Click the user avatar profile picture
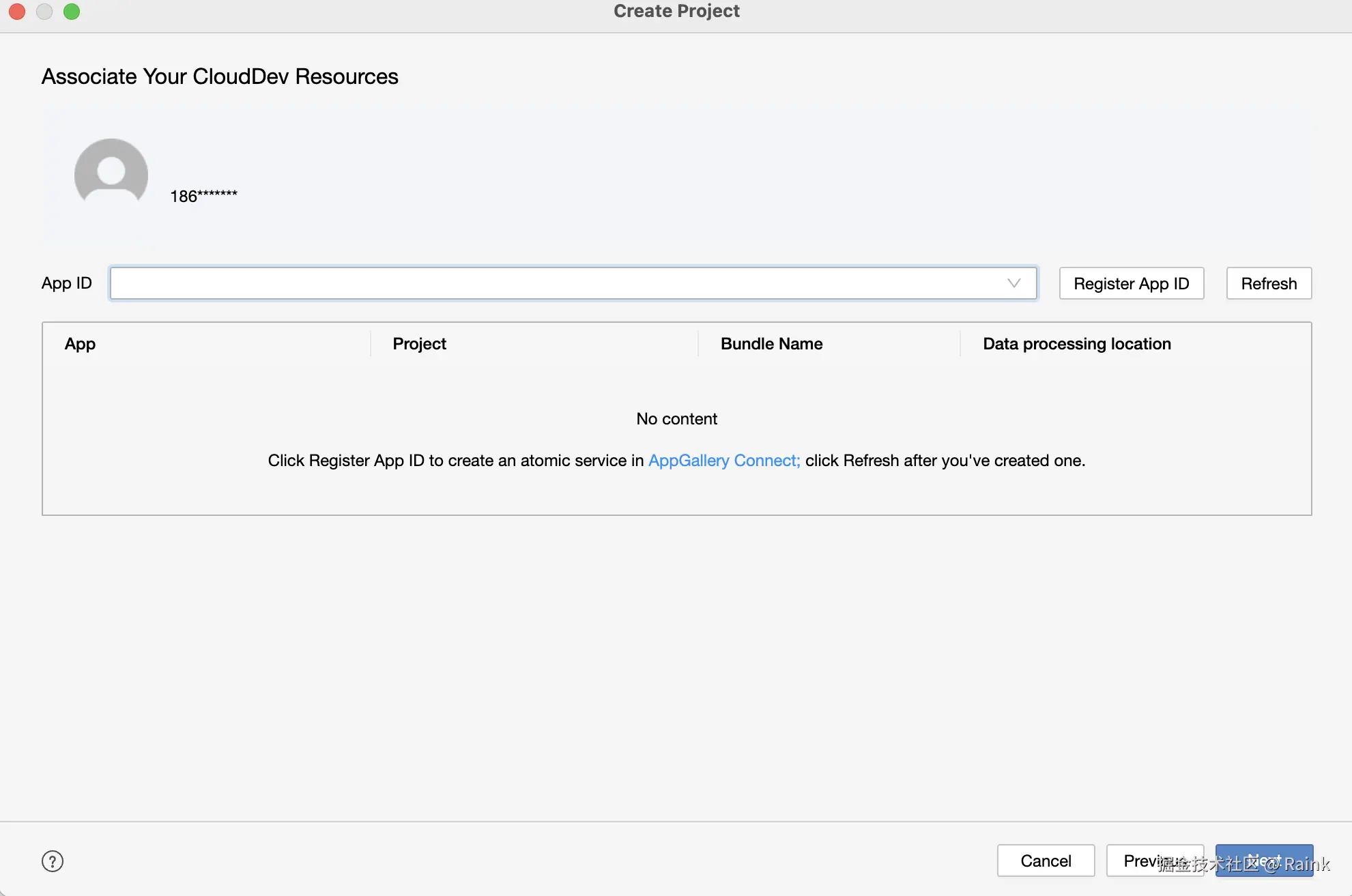 pyautogui.click(x=111, y=173)
